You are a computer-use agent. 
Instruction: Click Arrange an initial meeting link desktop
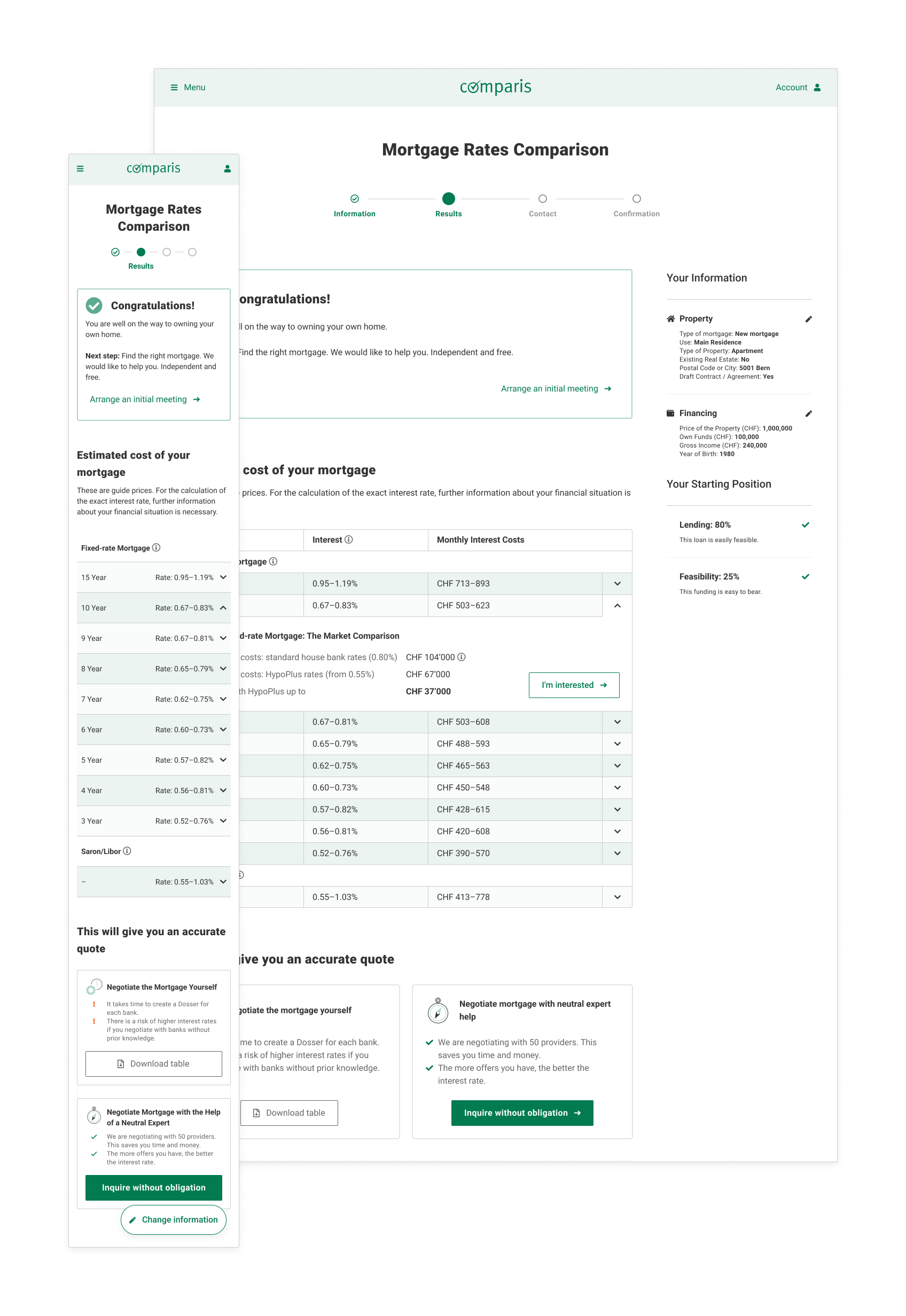click(556, 389)
